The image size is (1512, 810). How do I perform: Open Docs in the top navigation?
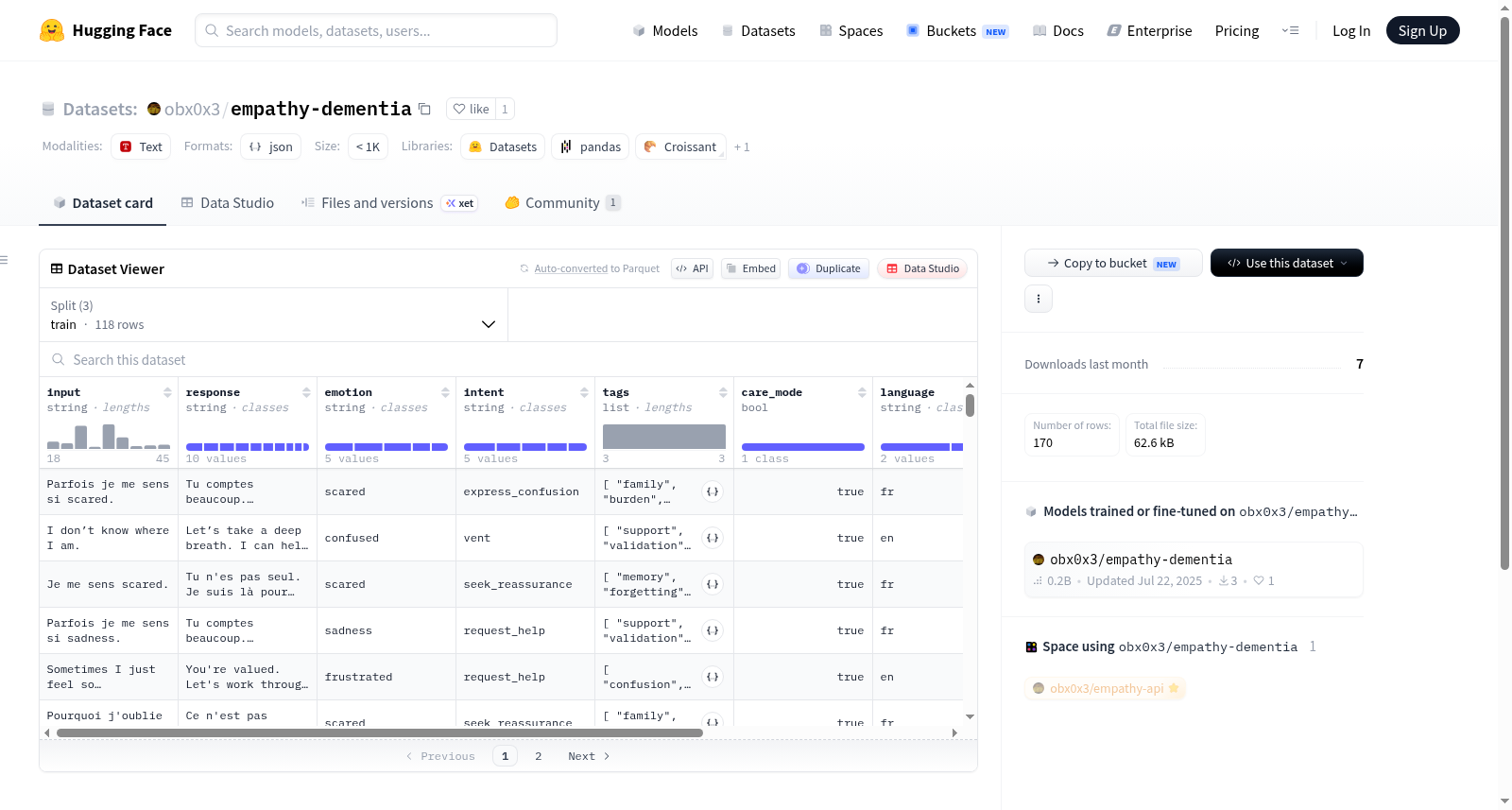1058,31
